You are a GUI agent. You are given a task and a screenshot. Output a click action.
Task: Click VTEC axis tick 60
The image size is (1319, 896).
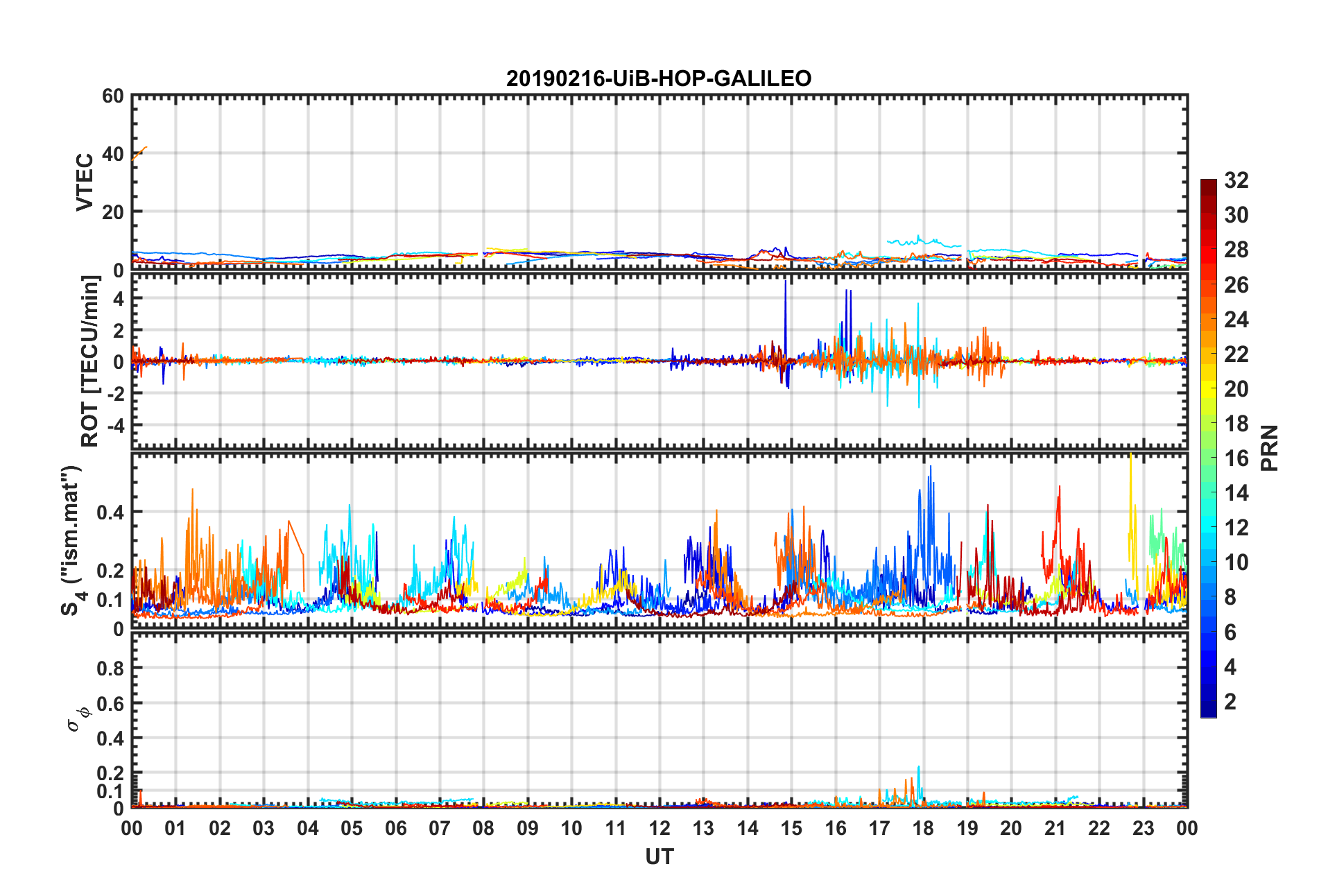point(113,96)
